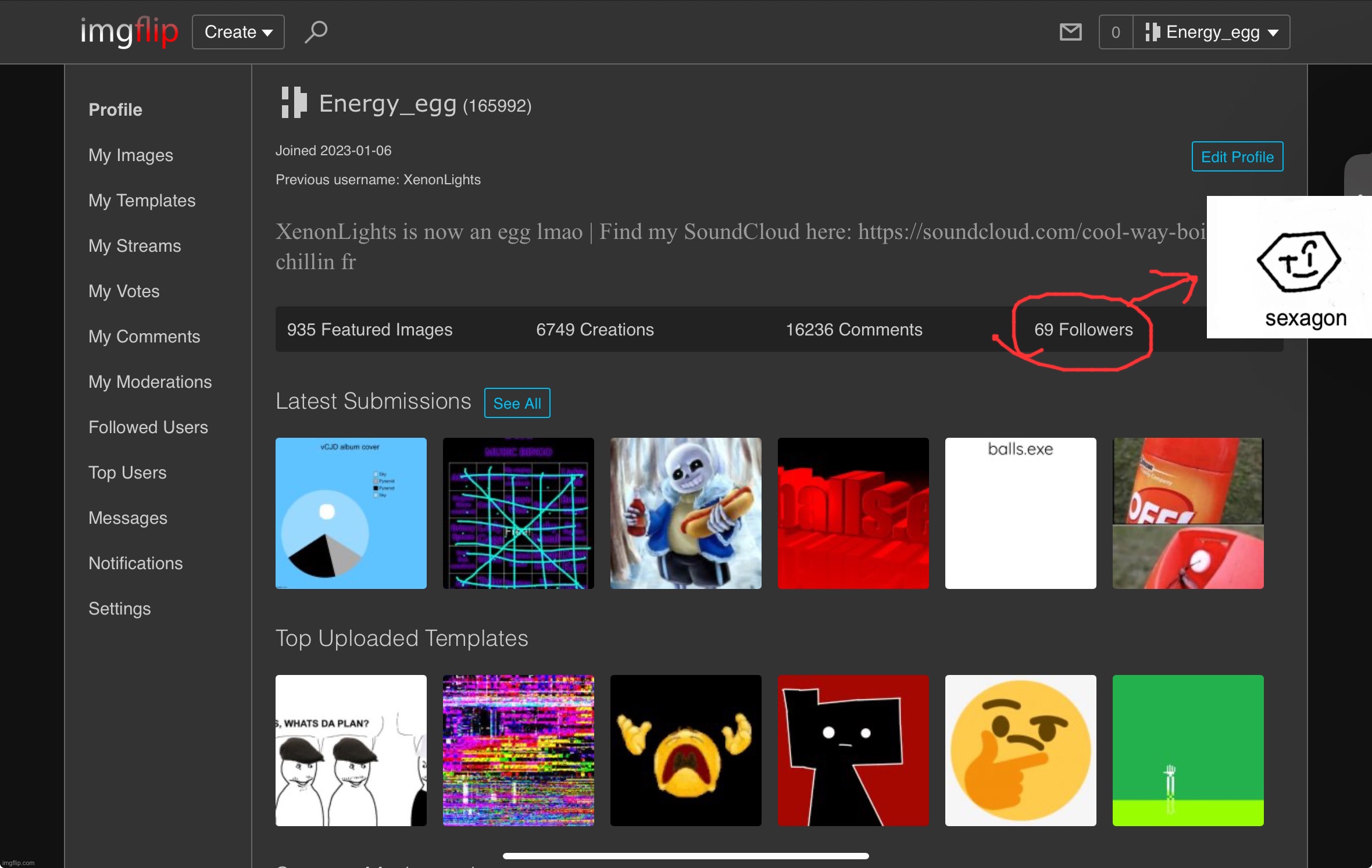Screen dimensions: 1372x868
Task: Select Notifications in the sidebar
Action: tap(135, 563)
